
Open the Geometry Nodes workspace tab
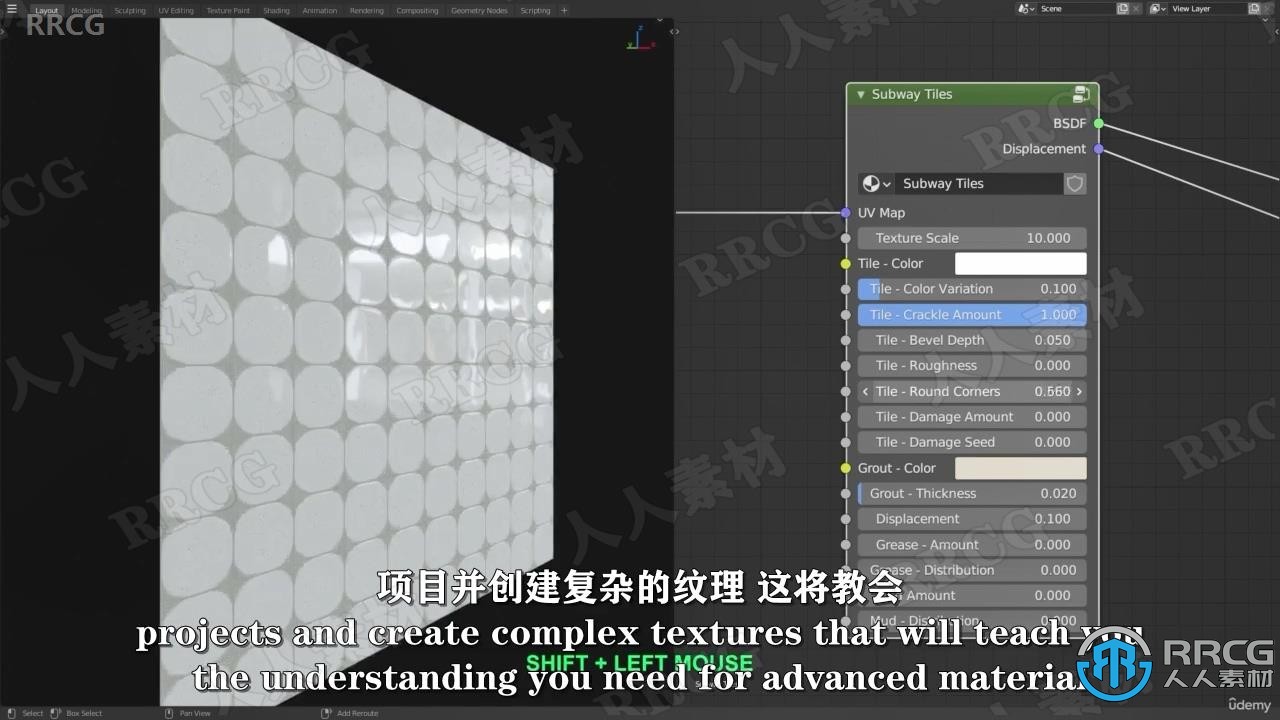coord(479,10)
